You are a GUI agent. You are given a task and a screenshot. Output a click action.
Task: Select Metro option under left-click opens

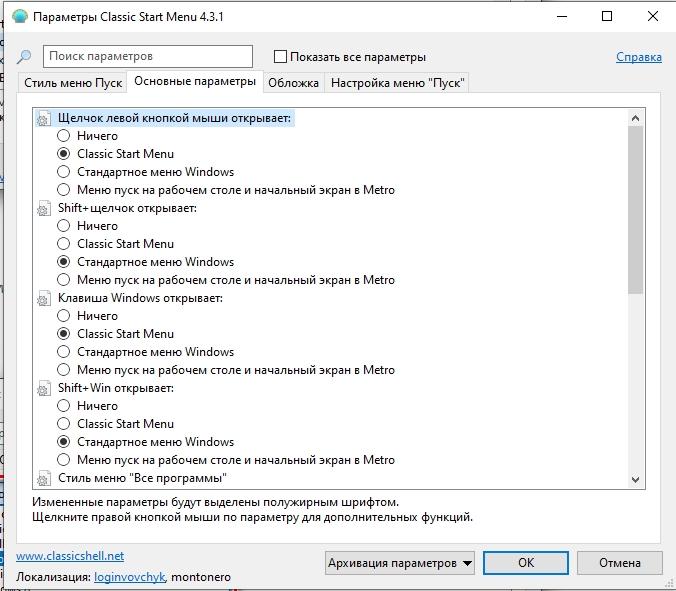63,190
